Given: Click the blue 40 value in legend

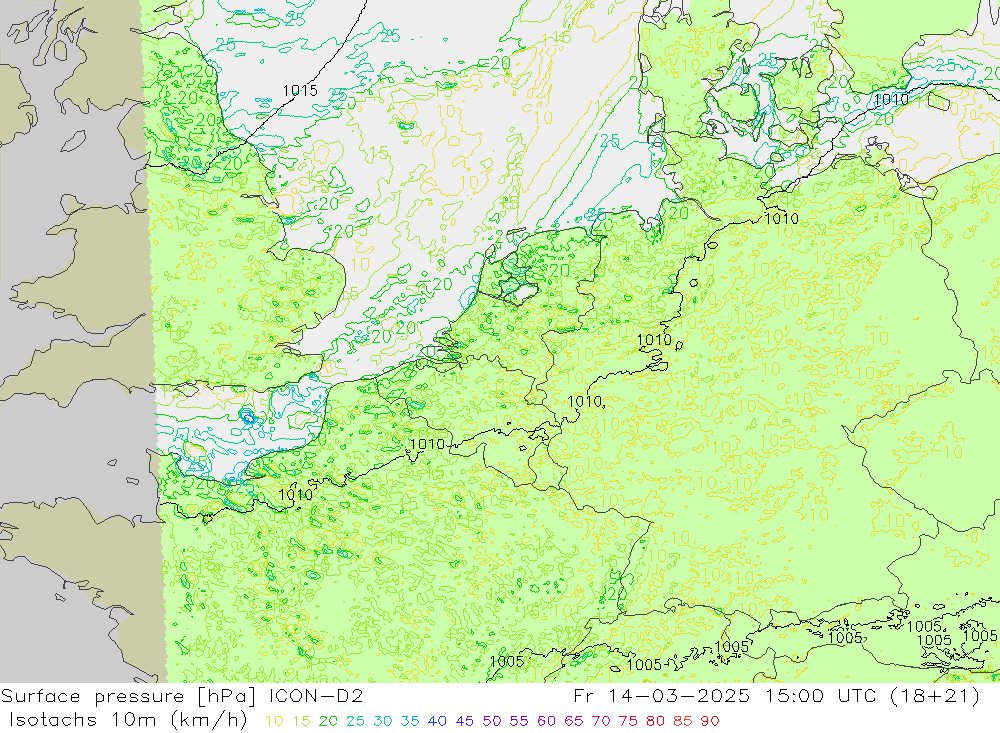Looking at the screenshot, I should pyautogui.click(x=437, y=722).
